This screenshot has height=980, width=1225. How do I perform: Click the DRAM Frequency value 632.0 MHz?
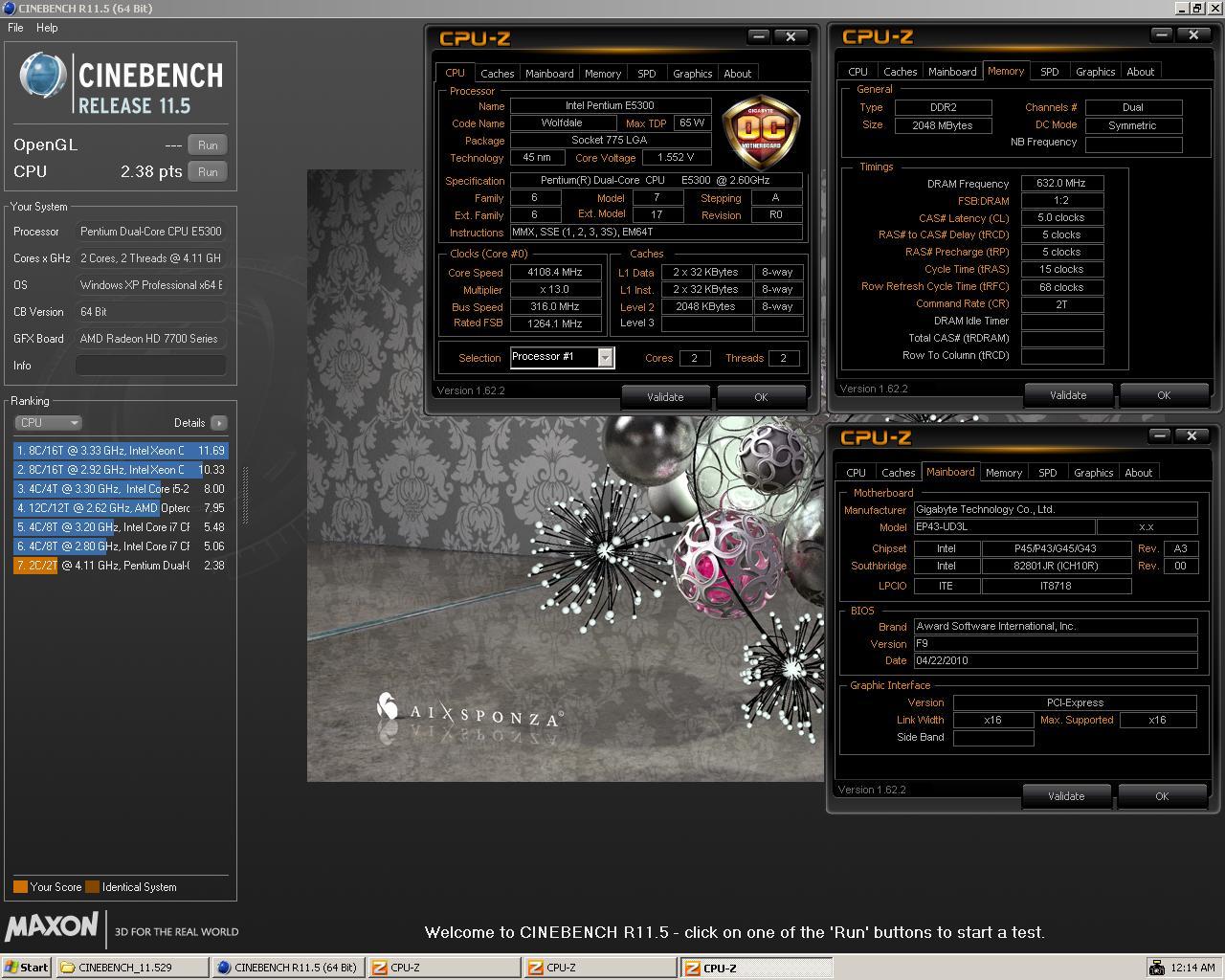[x=1062, y=184]
